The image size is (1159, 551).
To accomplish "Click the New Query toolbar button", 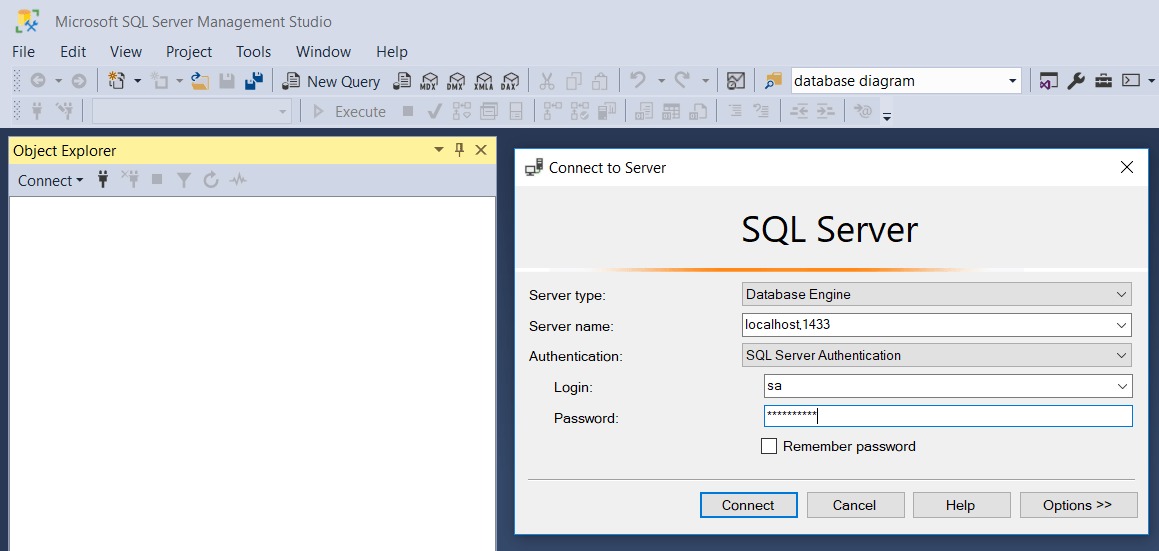I will click(x=331, y=81).
